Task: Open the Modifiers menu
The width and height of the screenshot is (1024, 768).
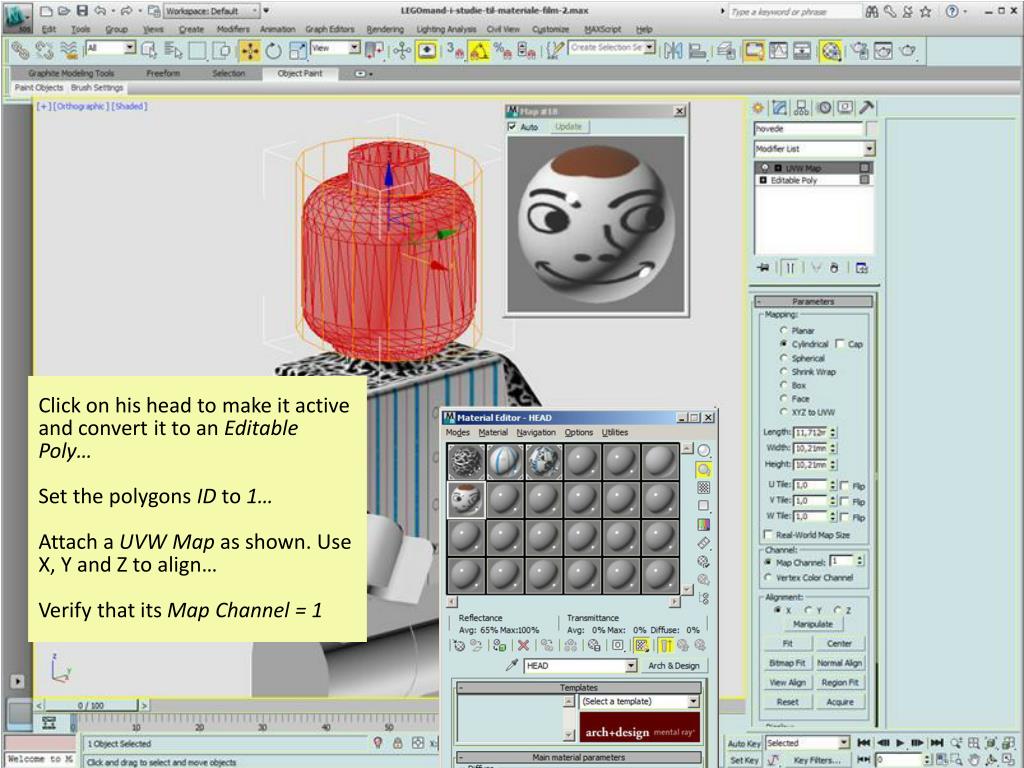Action: point(232,29)
